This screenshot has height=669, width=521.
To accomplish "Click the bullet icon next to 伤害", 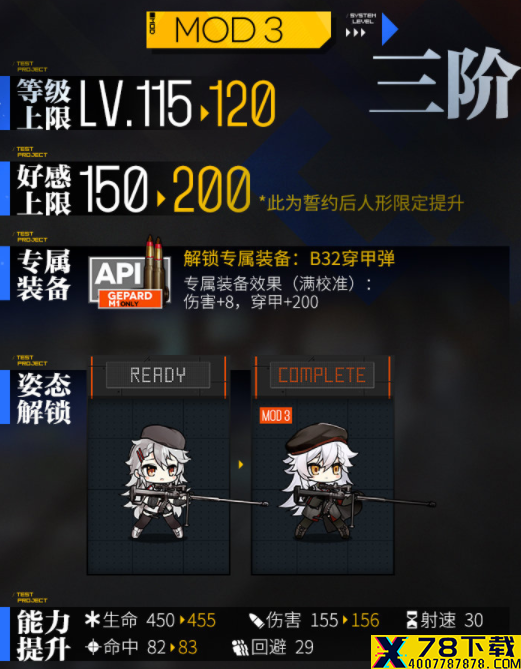I will 256,621.
